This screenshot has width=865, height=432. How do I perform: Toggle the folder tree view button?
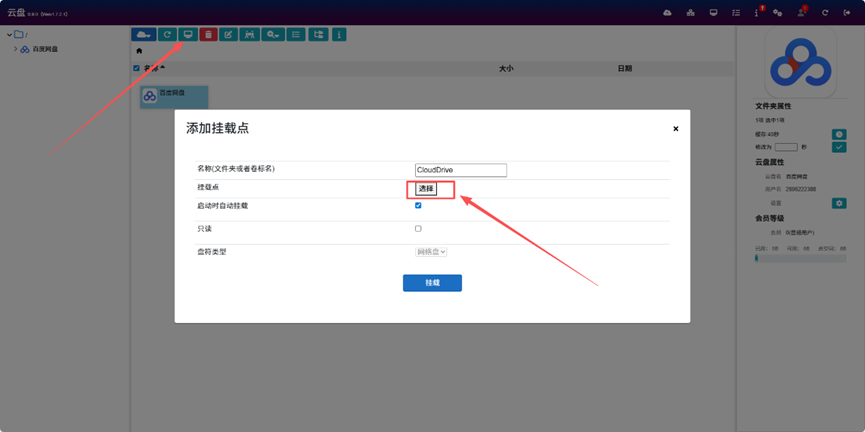318,34
